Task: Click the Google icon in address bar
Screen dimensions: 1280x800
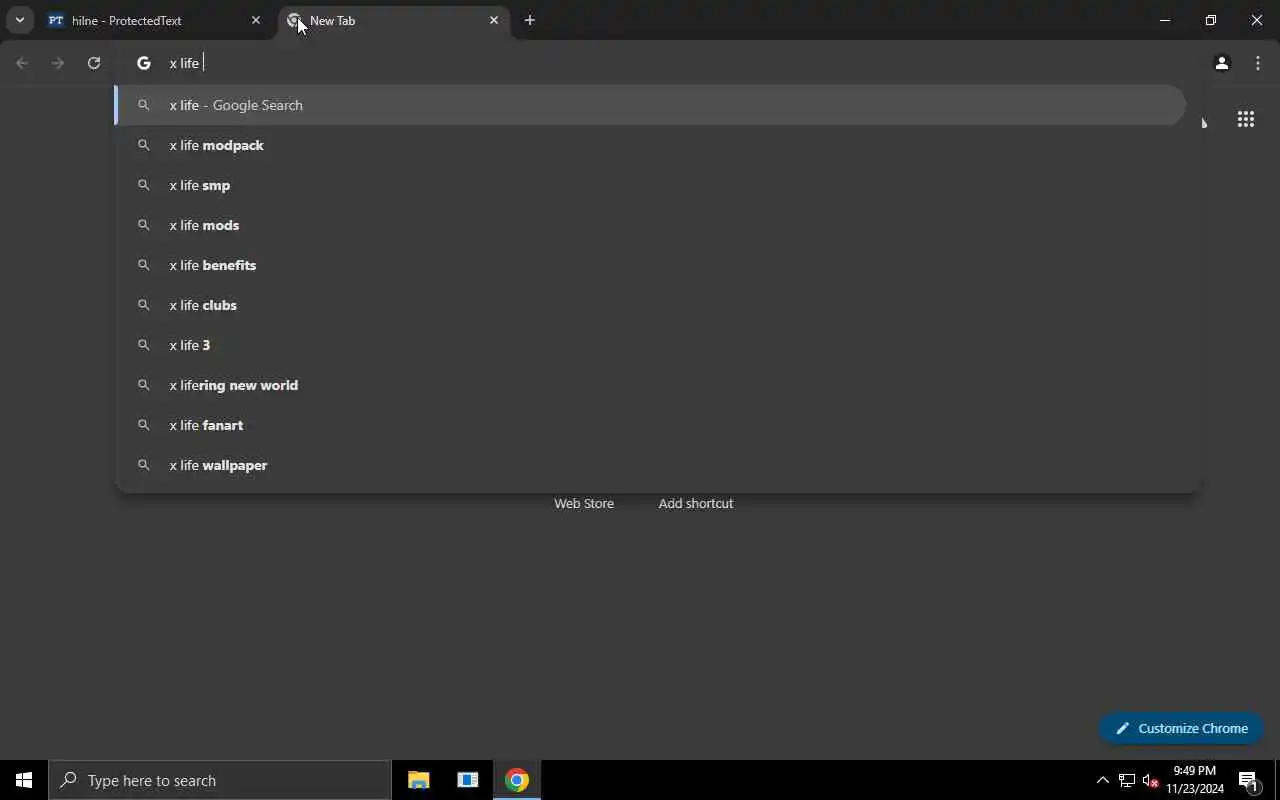Action: tap(144, 63)
